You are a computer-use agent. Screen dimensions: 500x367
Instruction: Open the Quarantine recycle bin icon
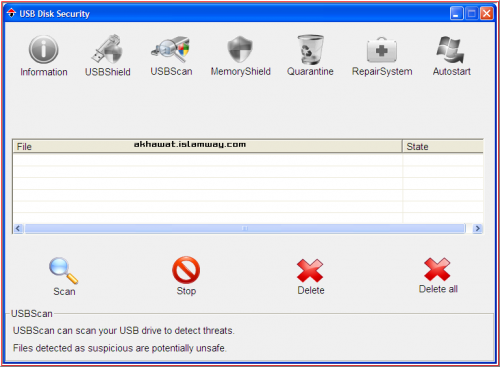[310, 49]
